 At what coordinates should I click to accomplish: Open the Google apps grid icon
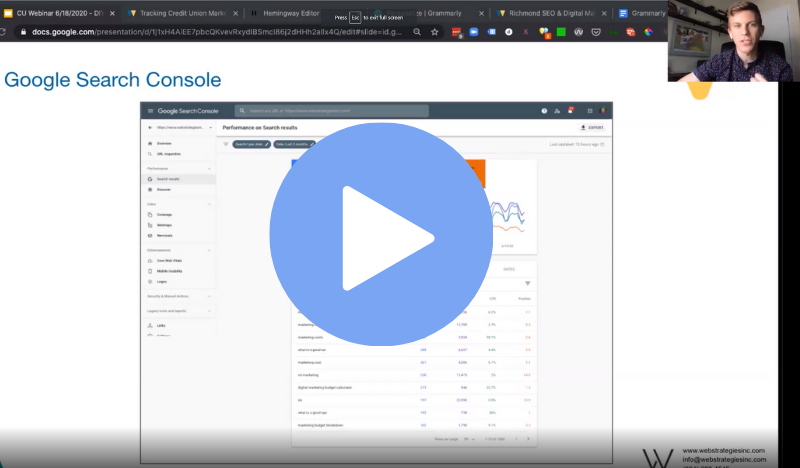point(590,111)
